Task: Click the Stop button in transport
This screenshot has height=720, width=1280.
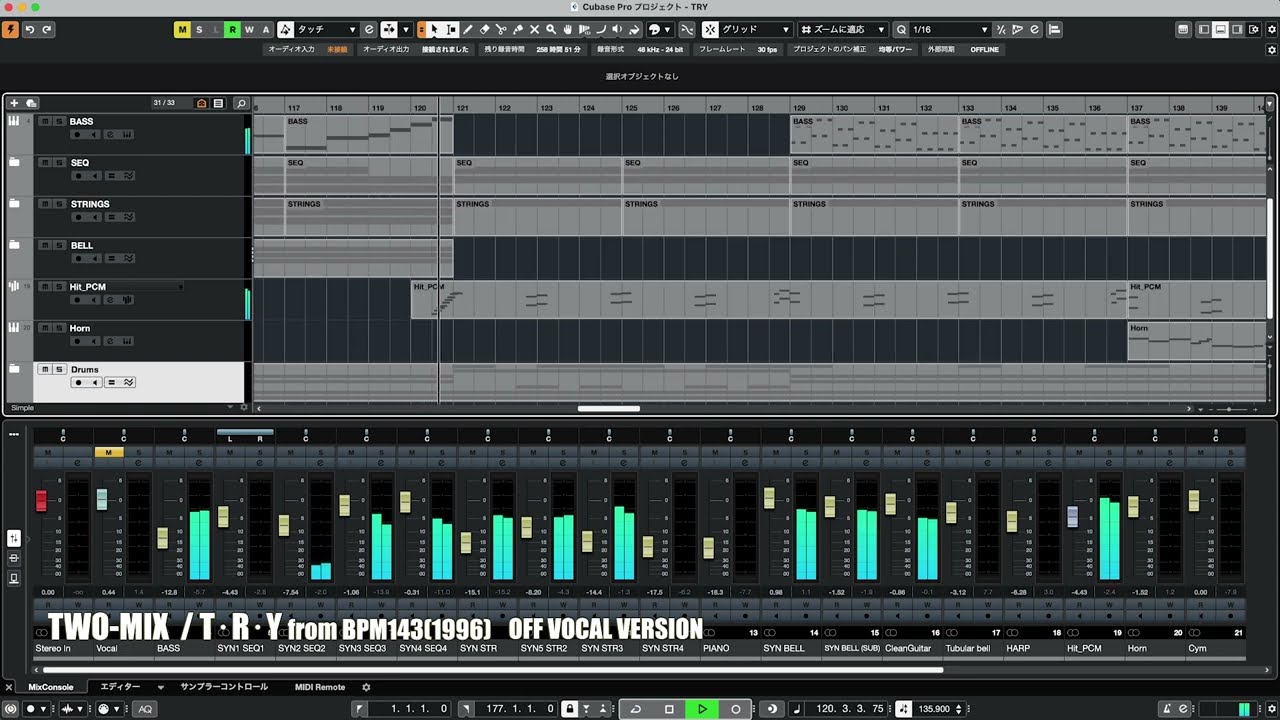Action: pyautogui.click(x=669, y=709)
